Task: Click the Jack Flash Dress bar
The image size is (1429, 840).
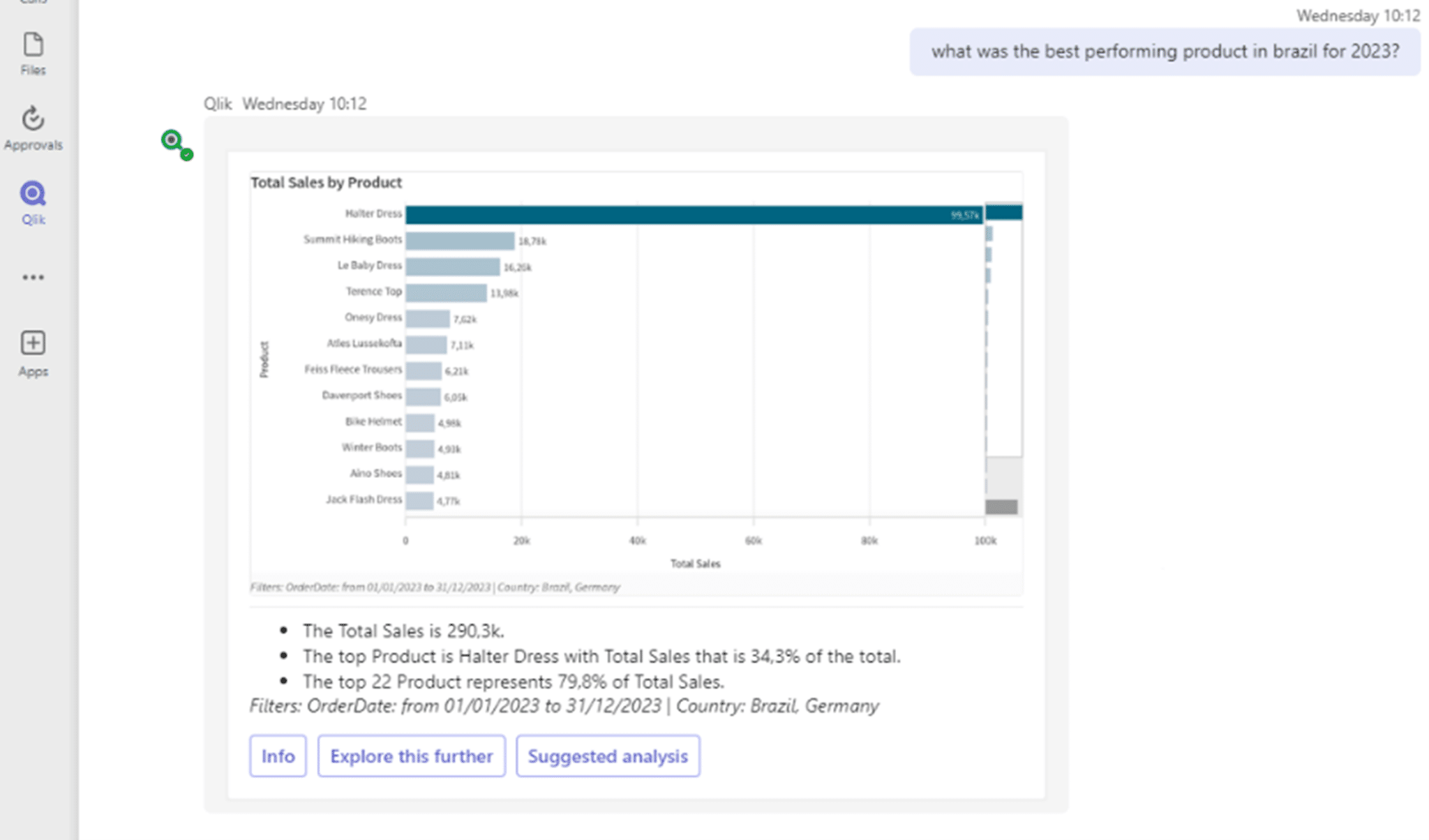Action: (x=419, y=500)
